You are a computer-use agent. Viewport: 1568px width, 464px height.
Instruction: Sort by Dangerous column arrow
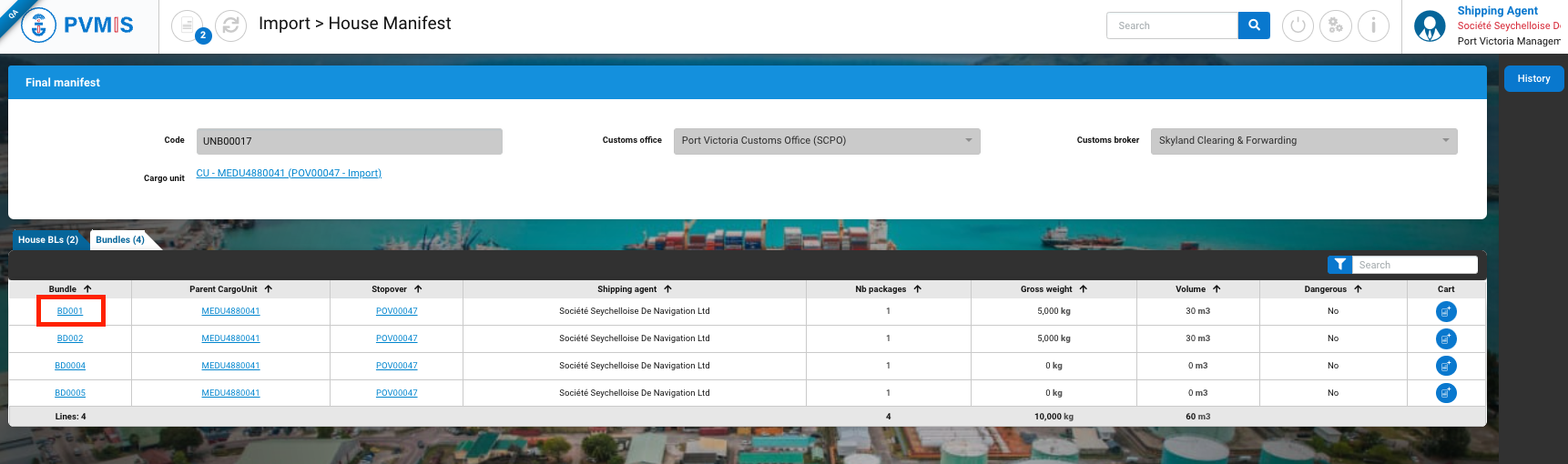(x=1358, y=289)
